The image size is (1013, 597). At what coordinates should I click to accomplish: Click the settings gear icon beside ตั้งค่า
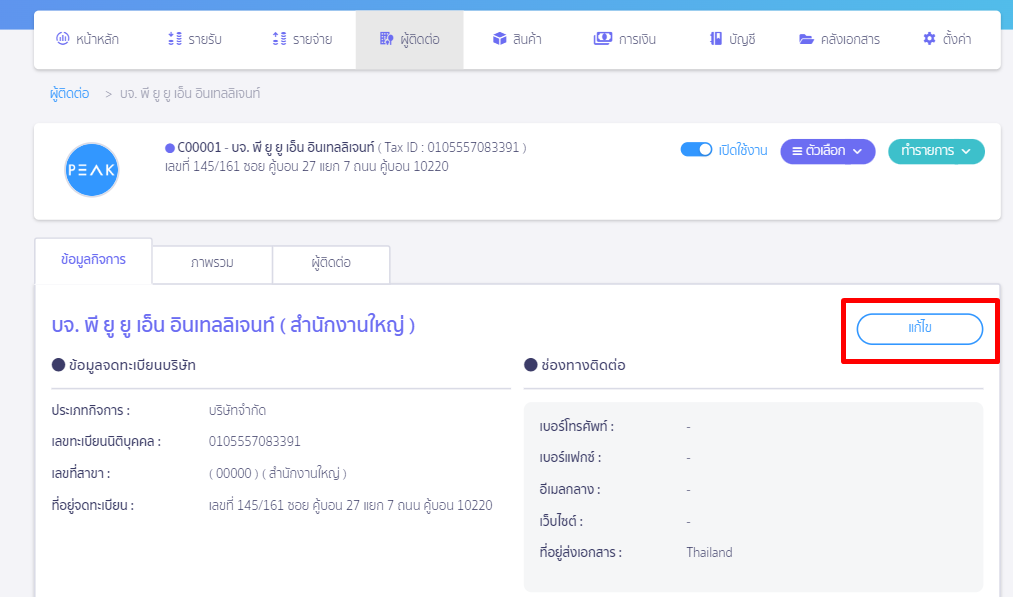point(929,39)
